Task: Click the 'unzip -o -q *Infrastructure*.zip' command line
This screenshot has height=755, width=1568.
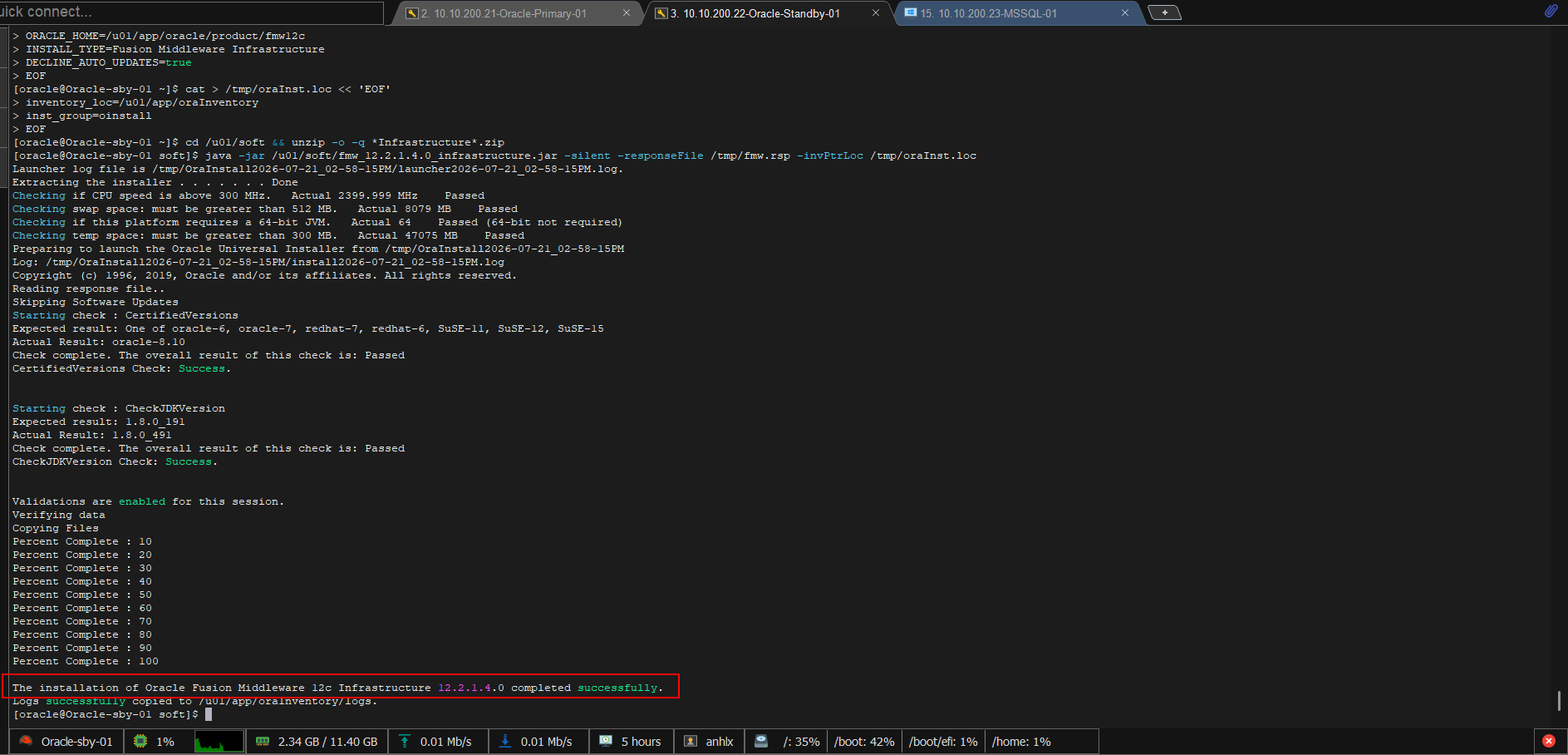Action: [258, 142]
